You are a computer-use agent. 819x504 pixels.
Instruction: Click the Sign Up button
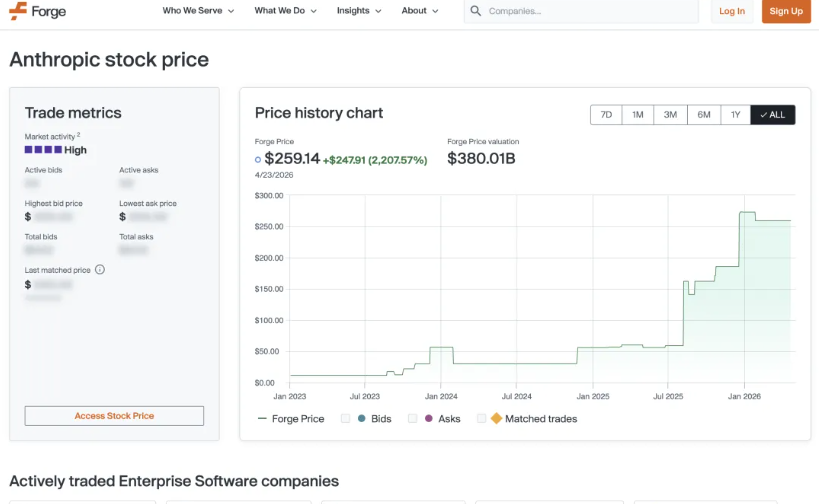(786, 11)
